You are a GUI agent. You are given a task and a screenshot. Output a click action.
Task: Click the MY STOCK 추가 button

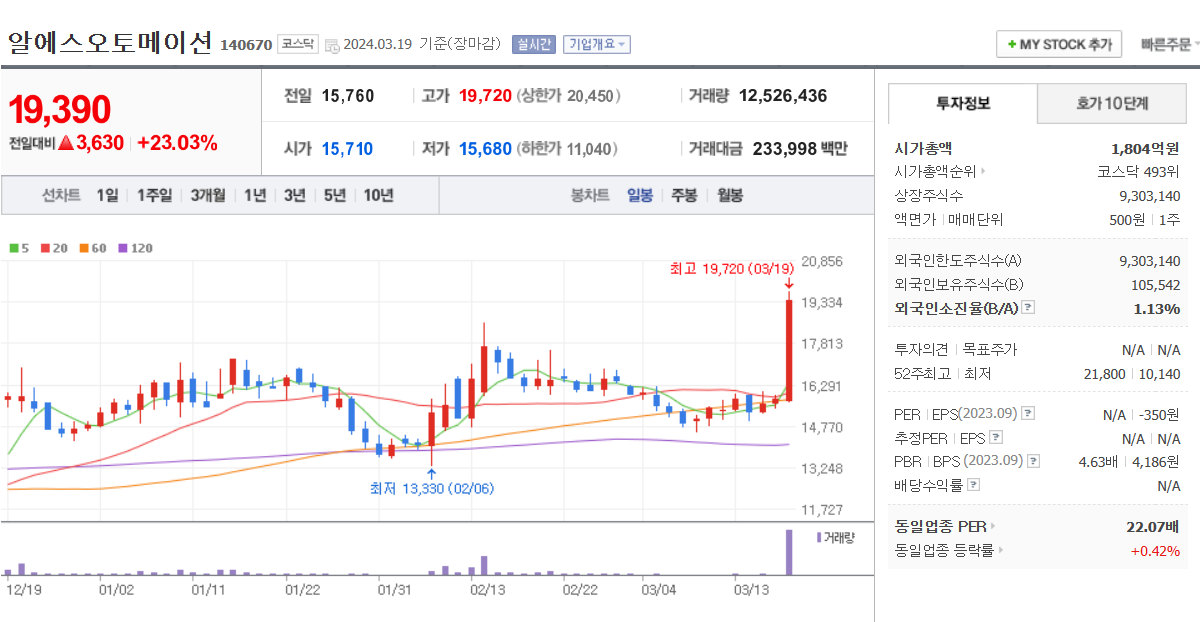[x=1059, y=45]
